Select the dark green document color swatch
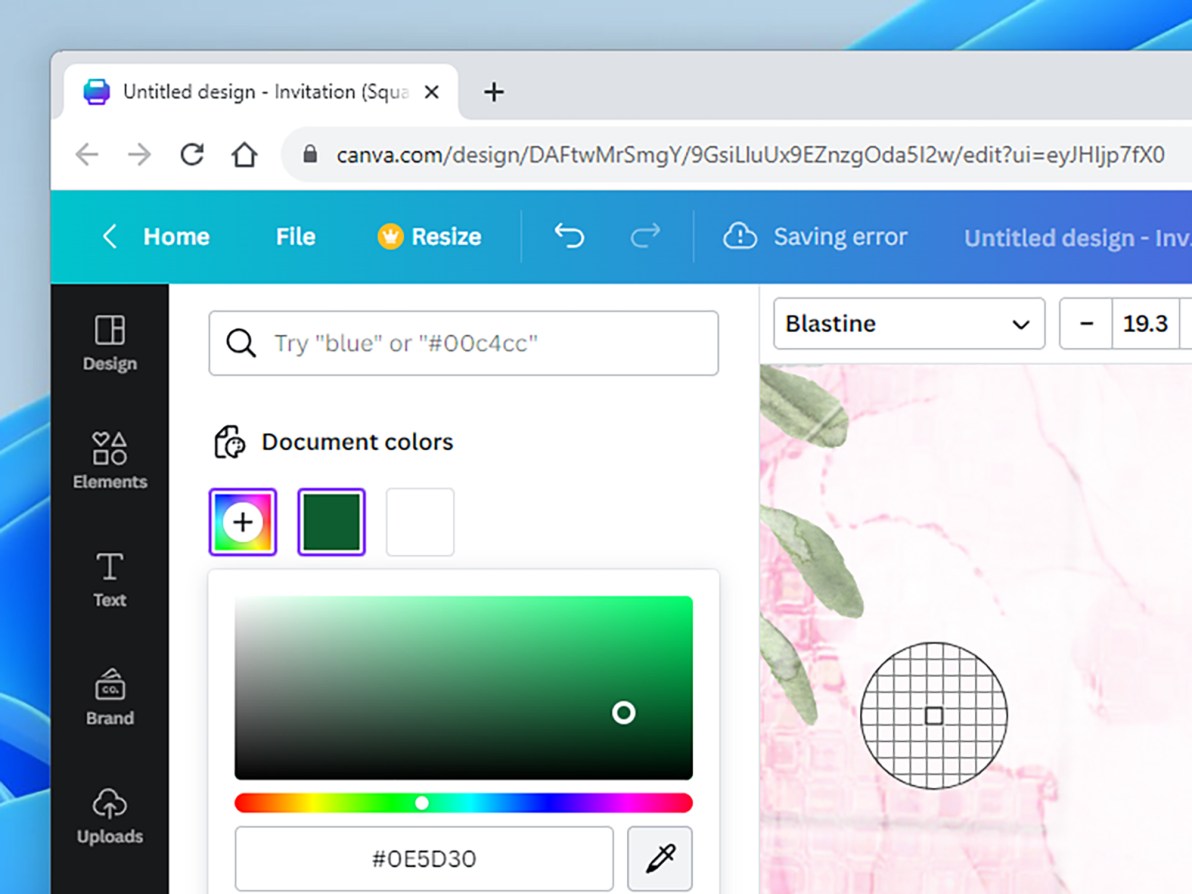 331,520
